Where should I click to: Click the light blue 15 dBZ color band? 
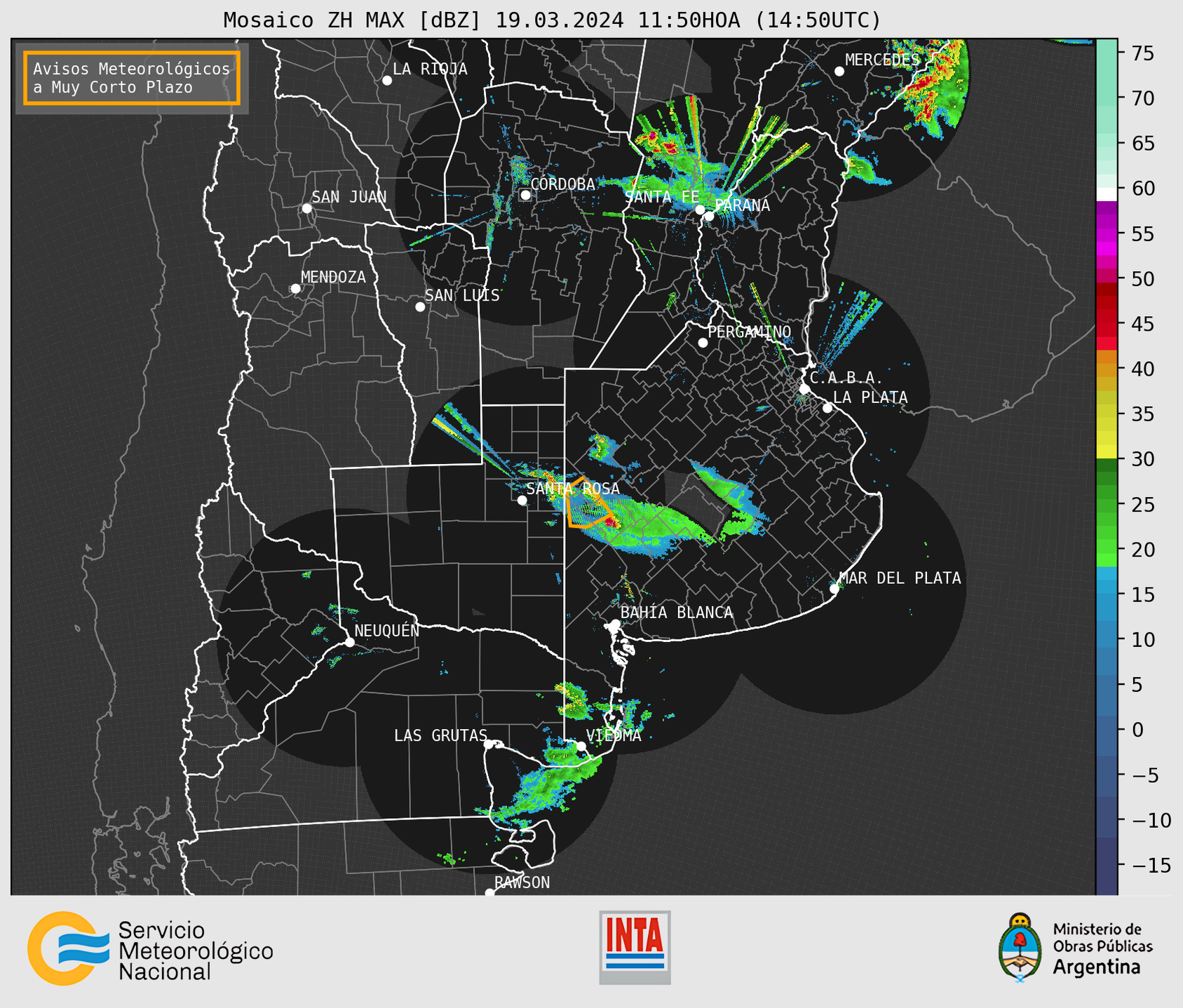1106,594
